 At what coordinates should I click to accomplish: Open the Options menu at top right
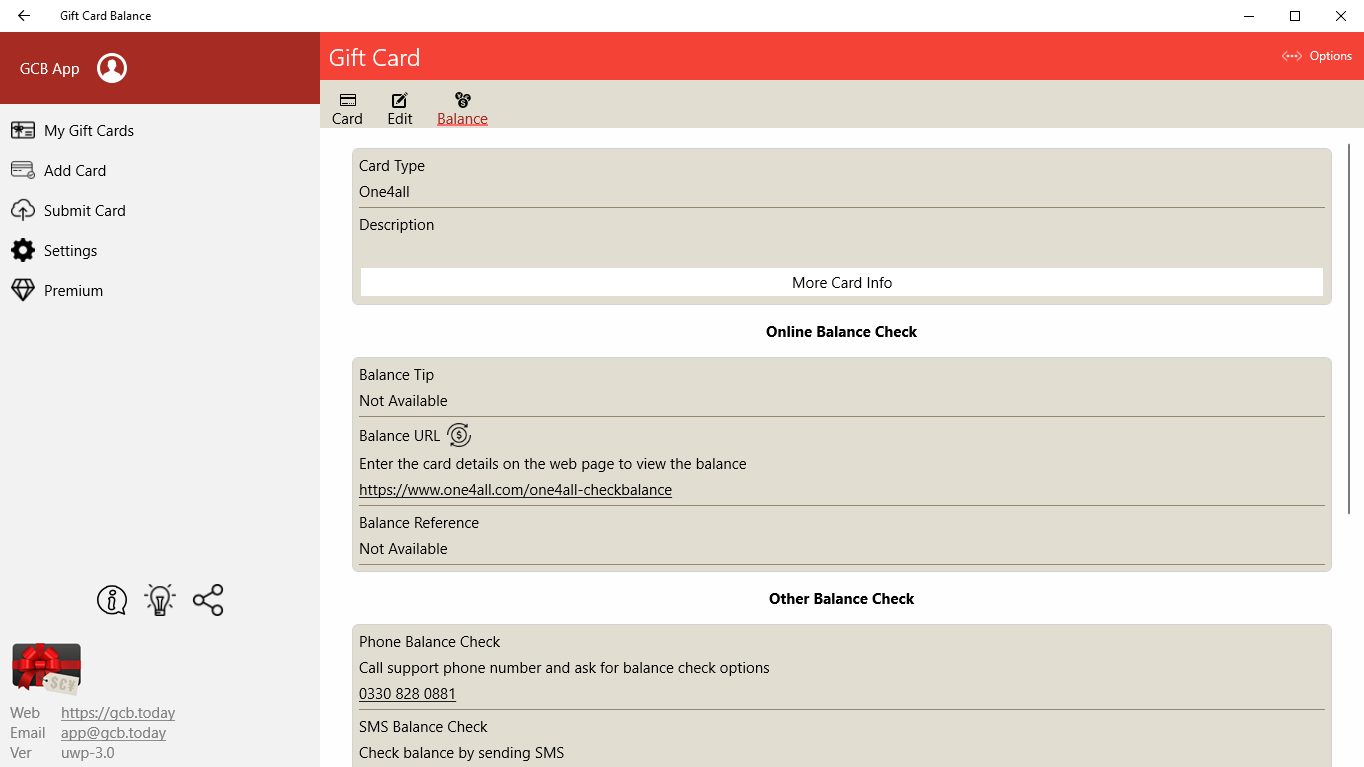click(x=1317, y=56)
